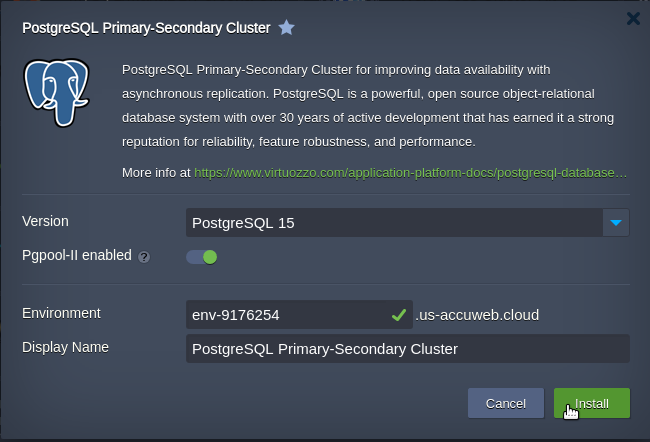Click the dialog title PostgreSQL Primary-Secondary Cluster

(x=146, y=28)
